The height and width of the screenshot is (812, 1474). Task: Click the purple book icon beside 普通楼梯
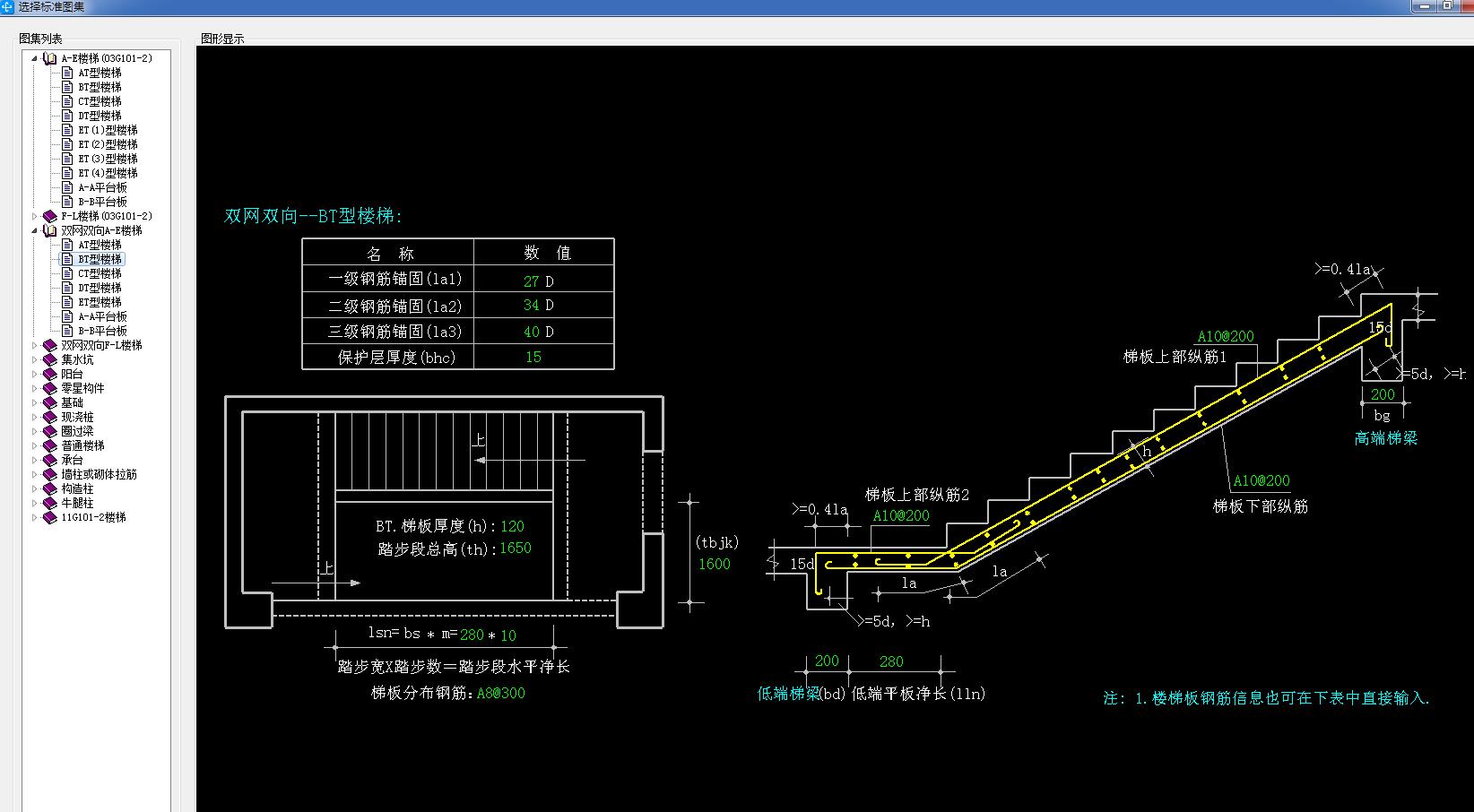[x=50, y=445]
